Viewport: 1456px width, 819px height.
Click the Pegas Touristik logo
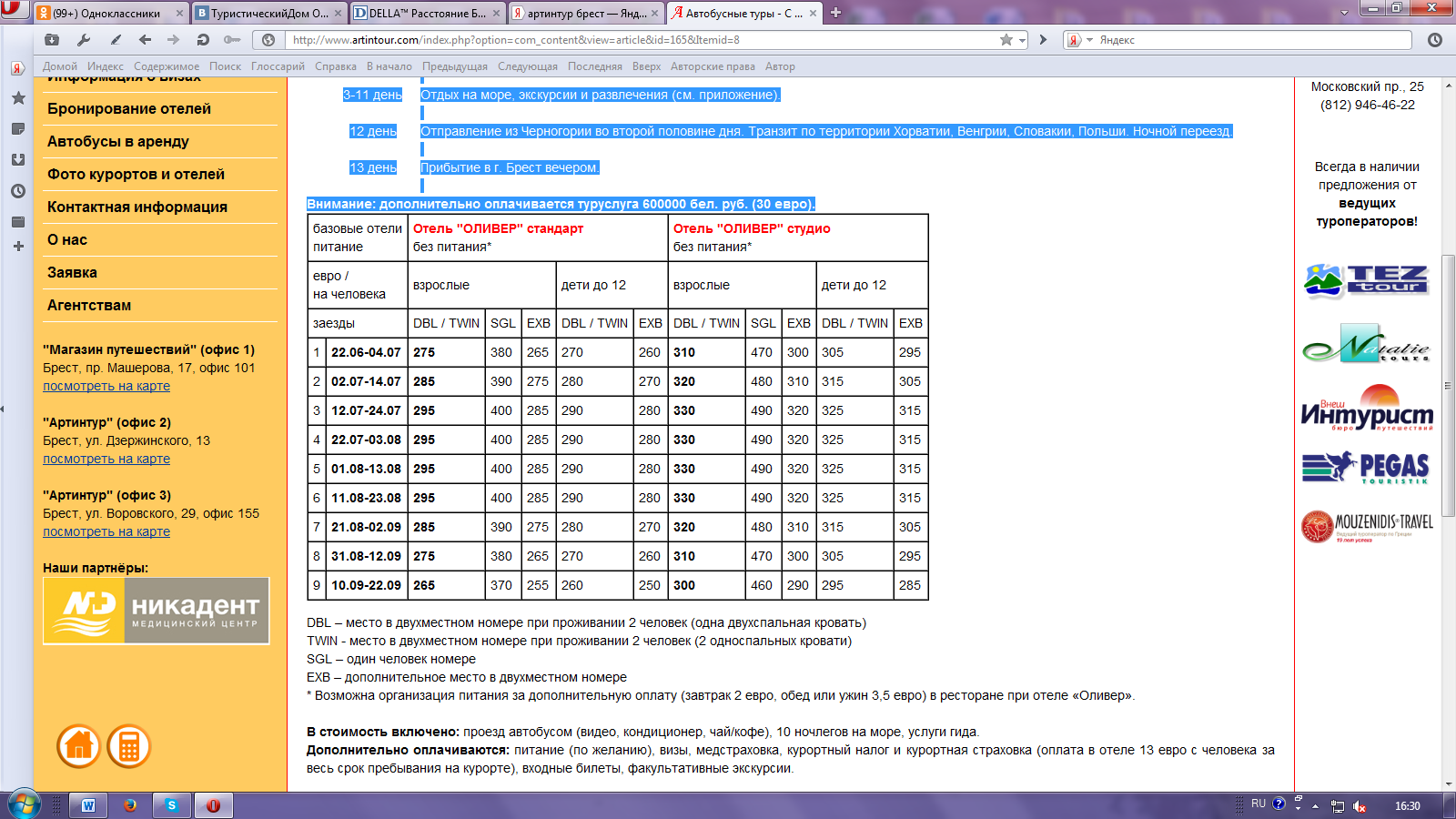(x=1367, y=468)
